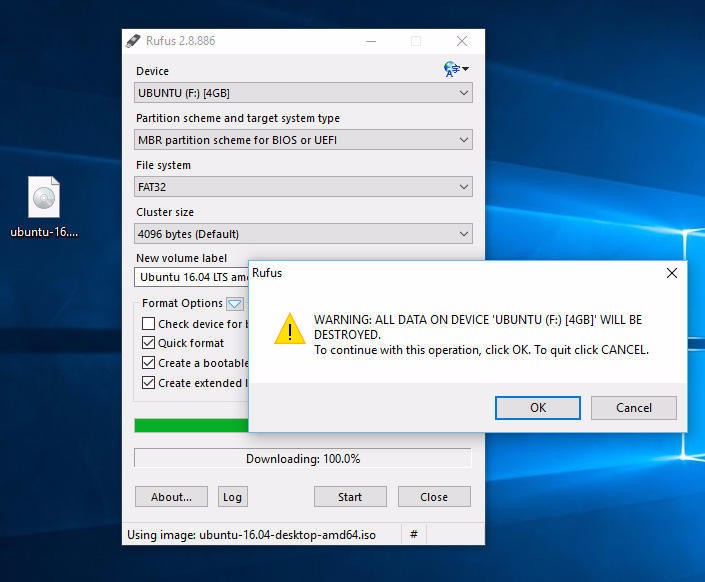Screen dimensions: 705x582
Task: Select the ubuntu-16 ISO desktop file icon
Action: click(44, 206)
